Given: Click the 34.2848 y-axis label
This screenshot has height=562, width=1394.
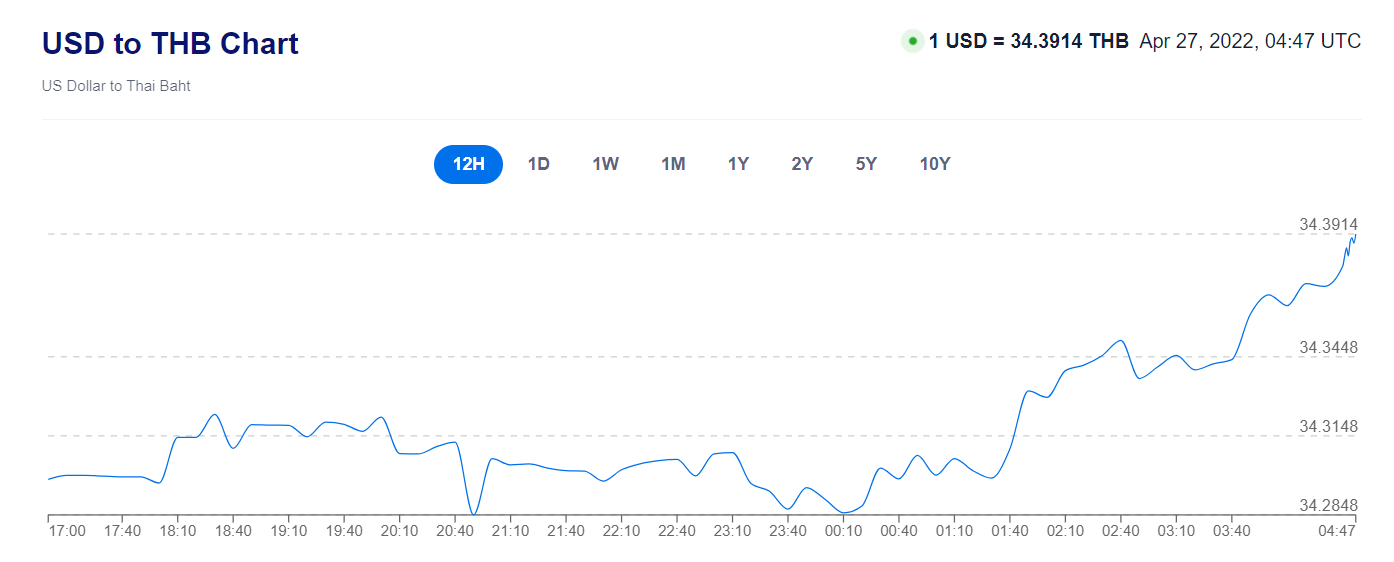Looking at the screenshot, I should [x=1328, y=505].
